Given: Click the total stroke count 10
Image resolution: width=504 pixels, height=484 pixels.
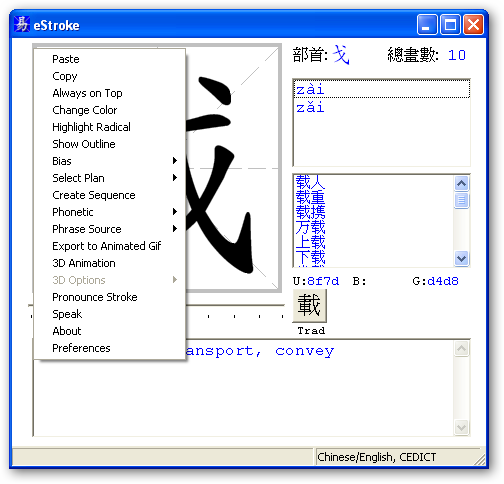Looking at the screenshot, I should (x=457, y=55).
